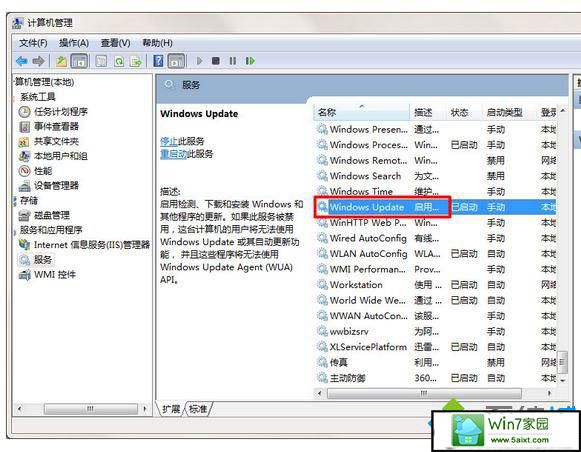Select Internet 信息服务(IIS)管理器 node
Viewport: 581px width, 452px height.
(x=84, y=245)
